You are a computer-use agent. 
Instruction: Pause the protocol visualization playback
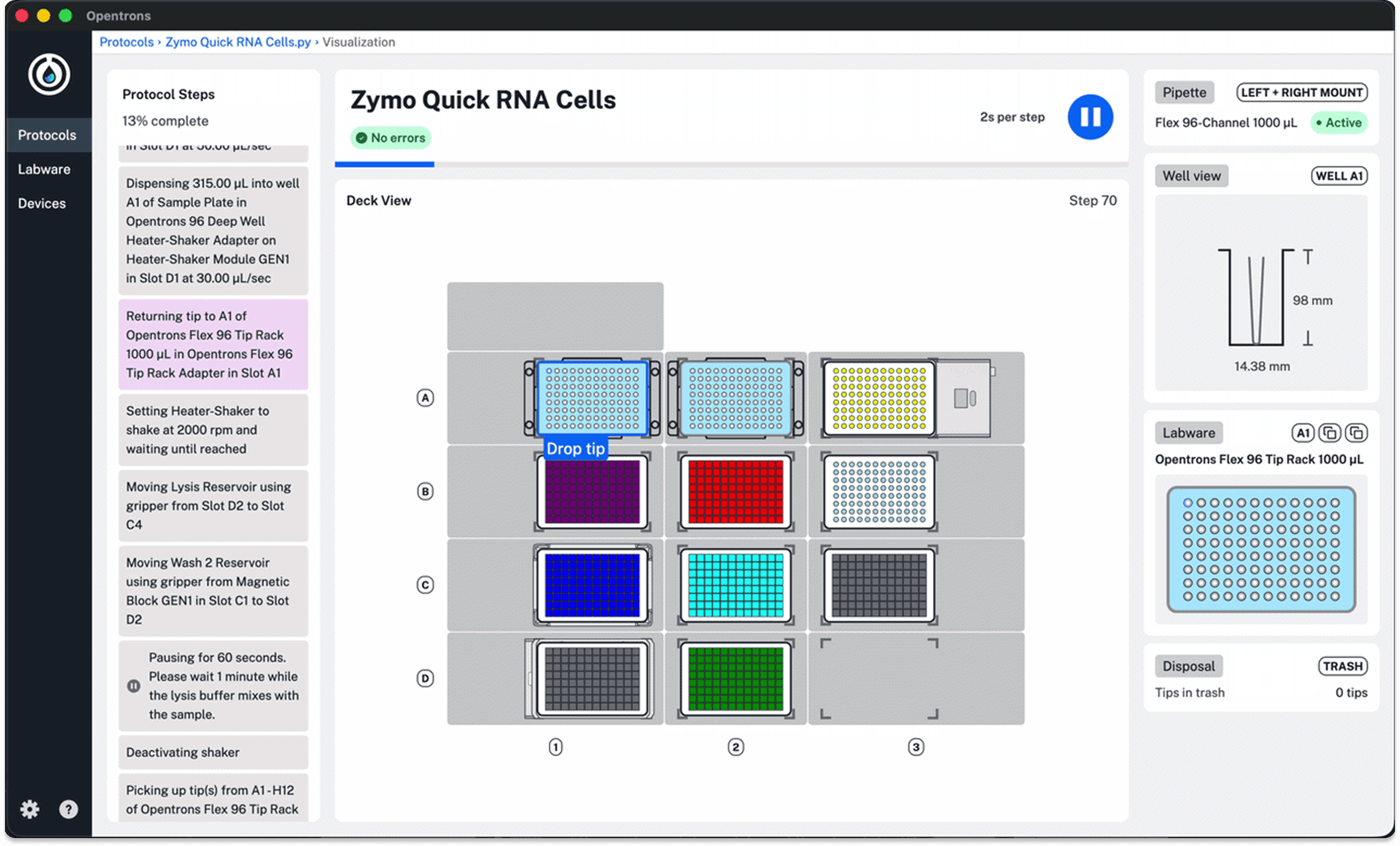click(x=1090, y=117)
